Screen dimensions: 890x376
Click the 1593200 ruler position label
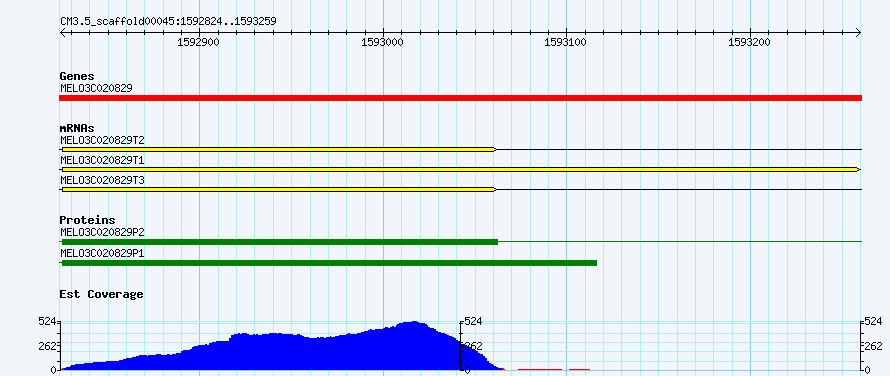pos(750,42)
